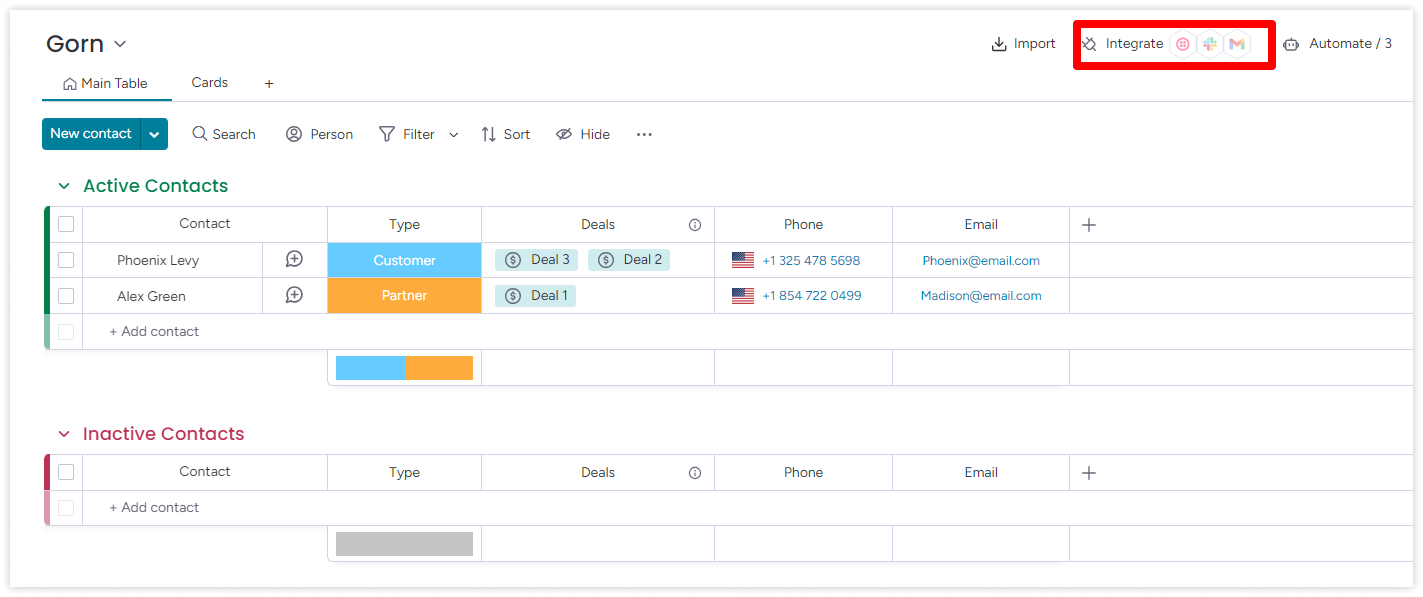Click the Active Contacts group title

click(156, 186)
